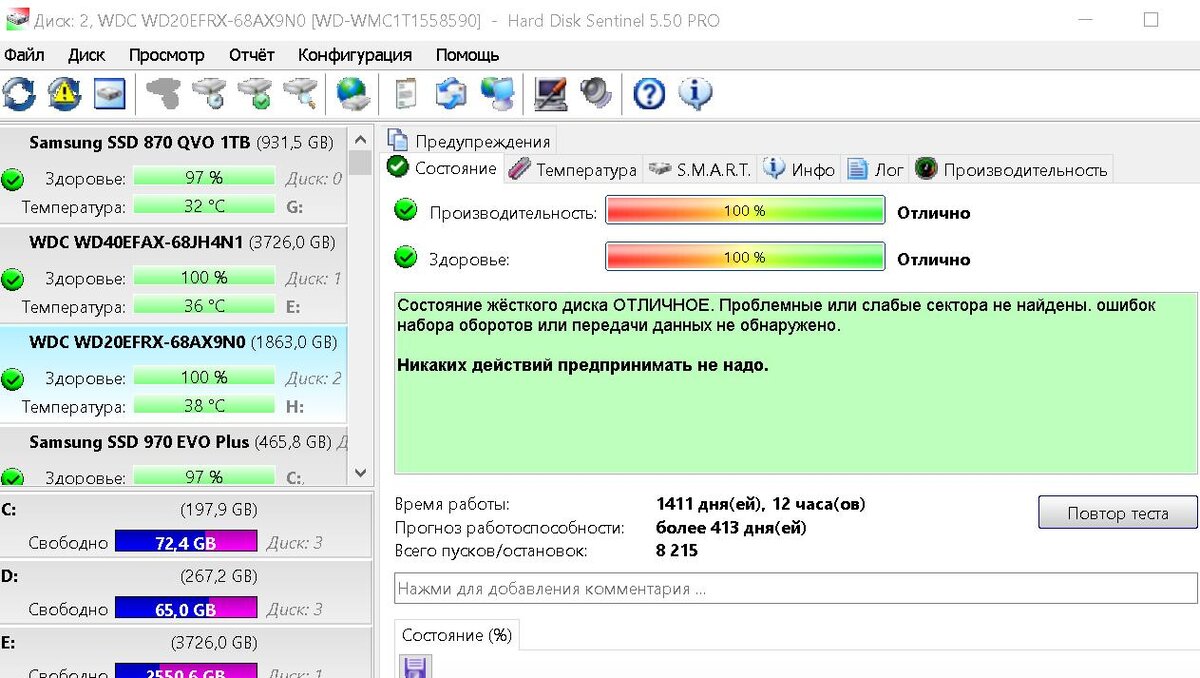Click the comment field Нажми для добавления комментария
1200x678 pixels.
[x=795, y=589]
